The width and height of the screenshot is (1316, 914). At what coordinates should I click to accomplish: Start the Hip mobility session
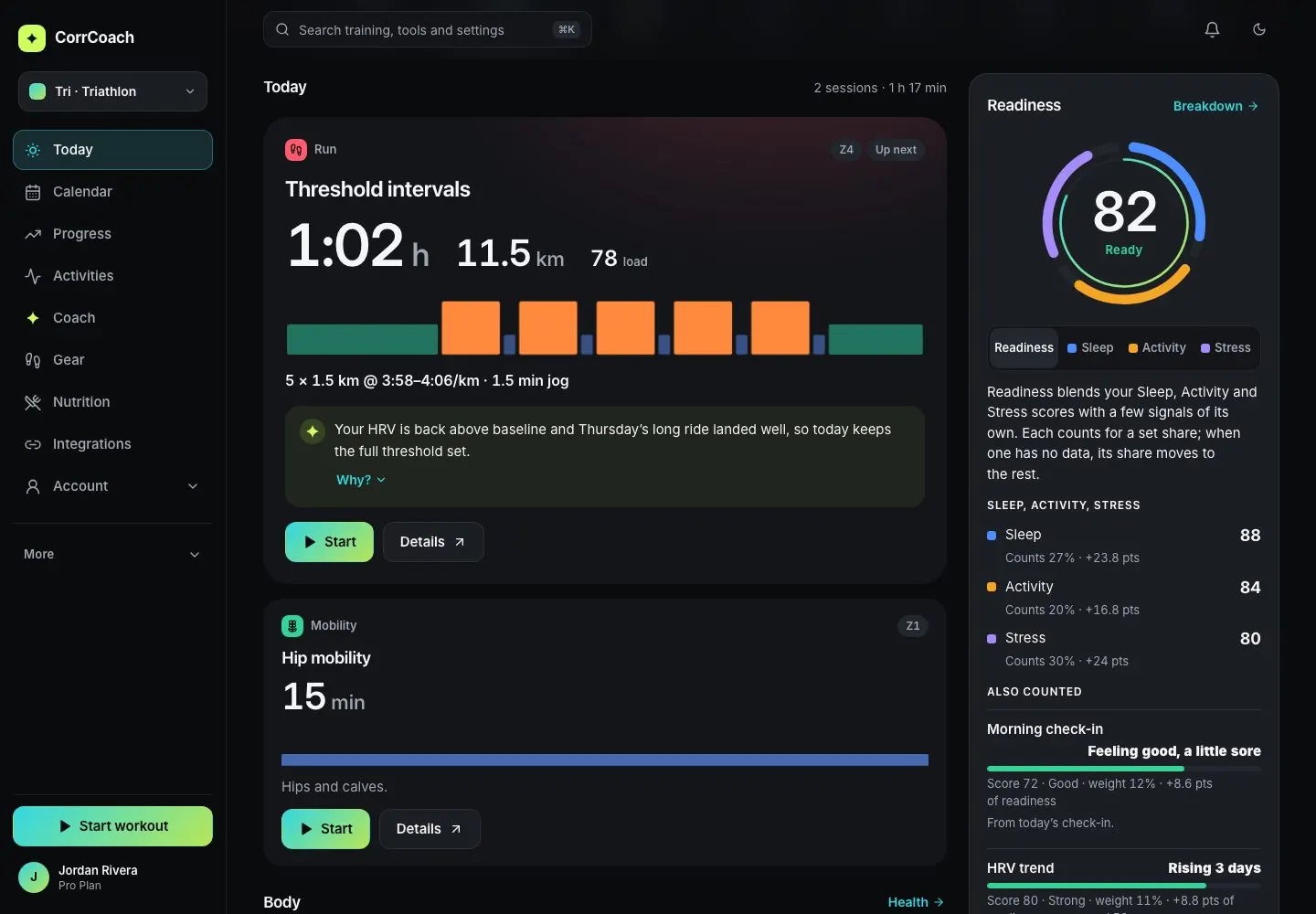click(325, 829)
